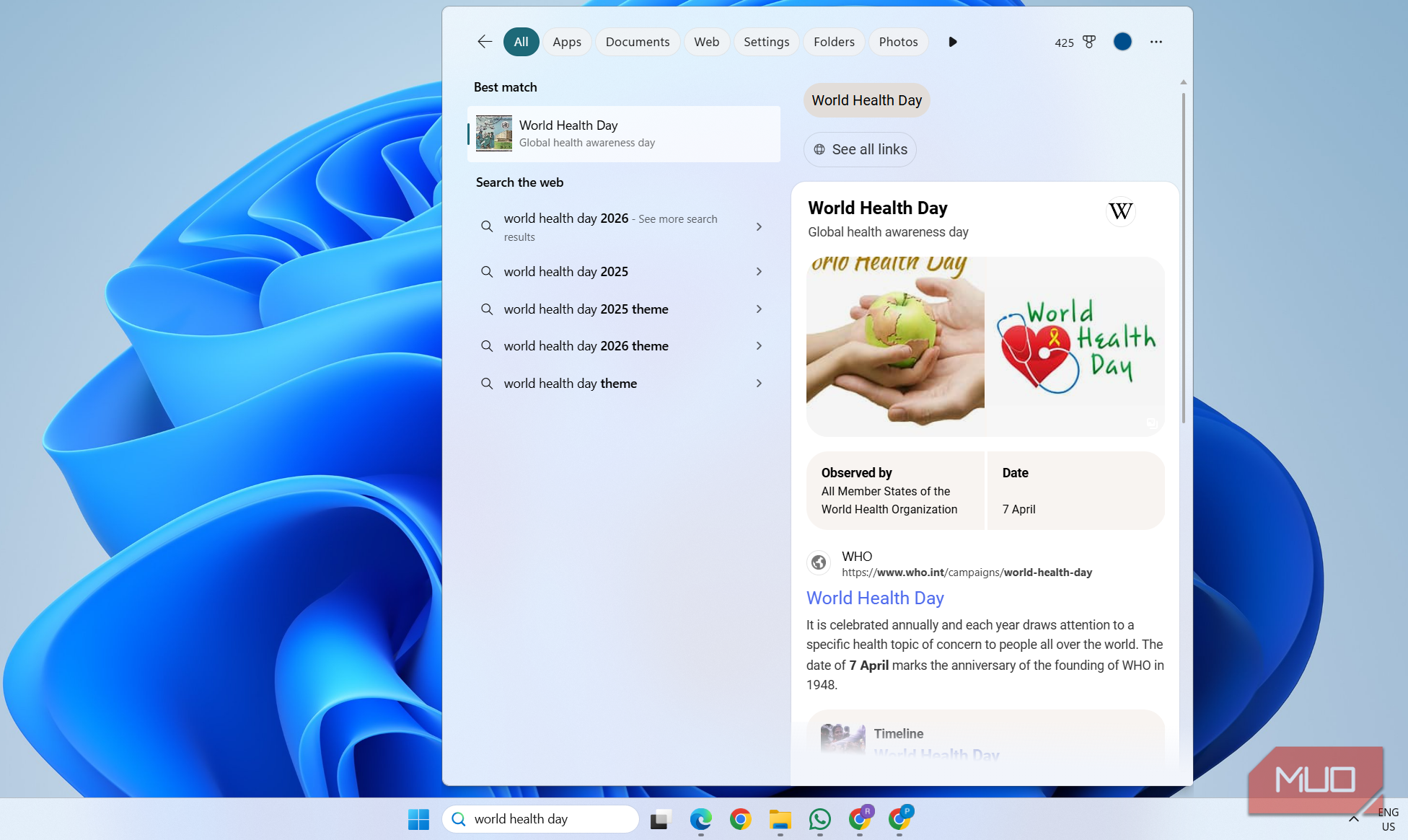The width and height of the screenshot is (1408, 840).
Task: Switch to the Photos filter tab
Action: (898, 42)
